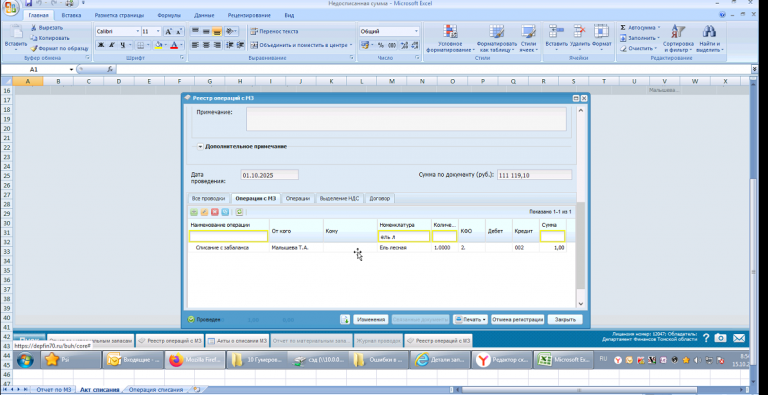This screenshot has width=768, height=395.
Task: Click the Paste (Вставить) clipboard icon
Action: click(x=16, y=32)
